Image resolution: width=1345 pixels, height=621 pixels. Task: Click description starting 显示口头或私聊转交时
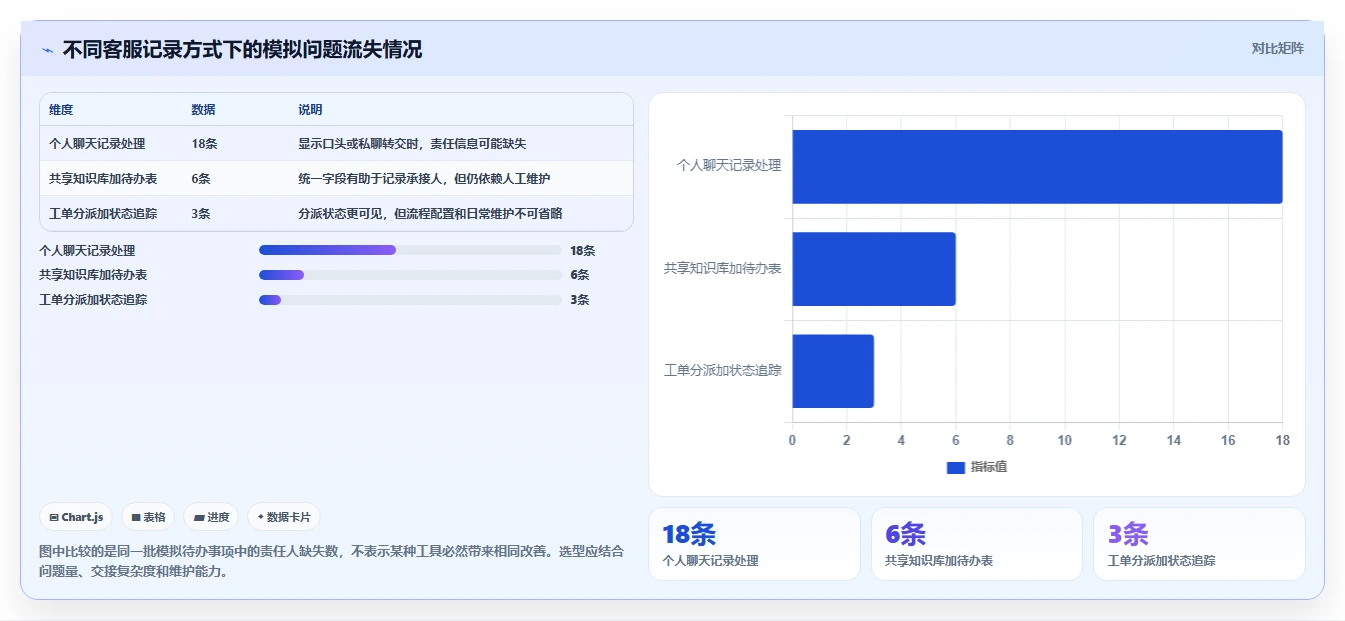pyautogui.click(x=412, y=144)
